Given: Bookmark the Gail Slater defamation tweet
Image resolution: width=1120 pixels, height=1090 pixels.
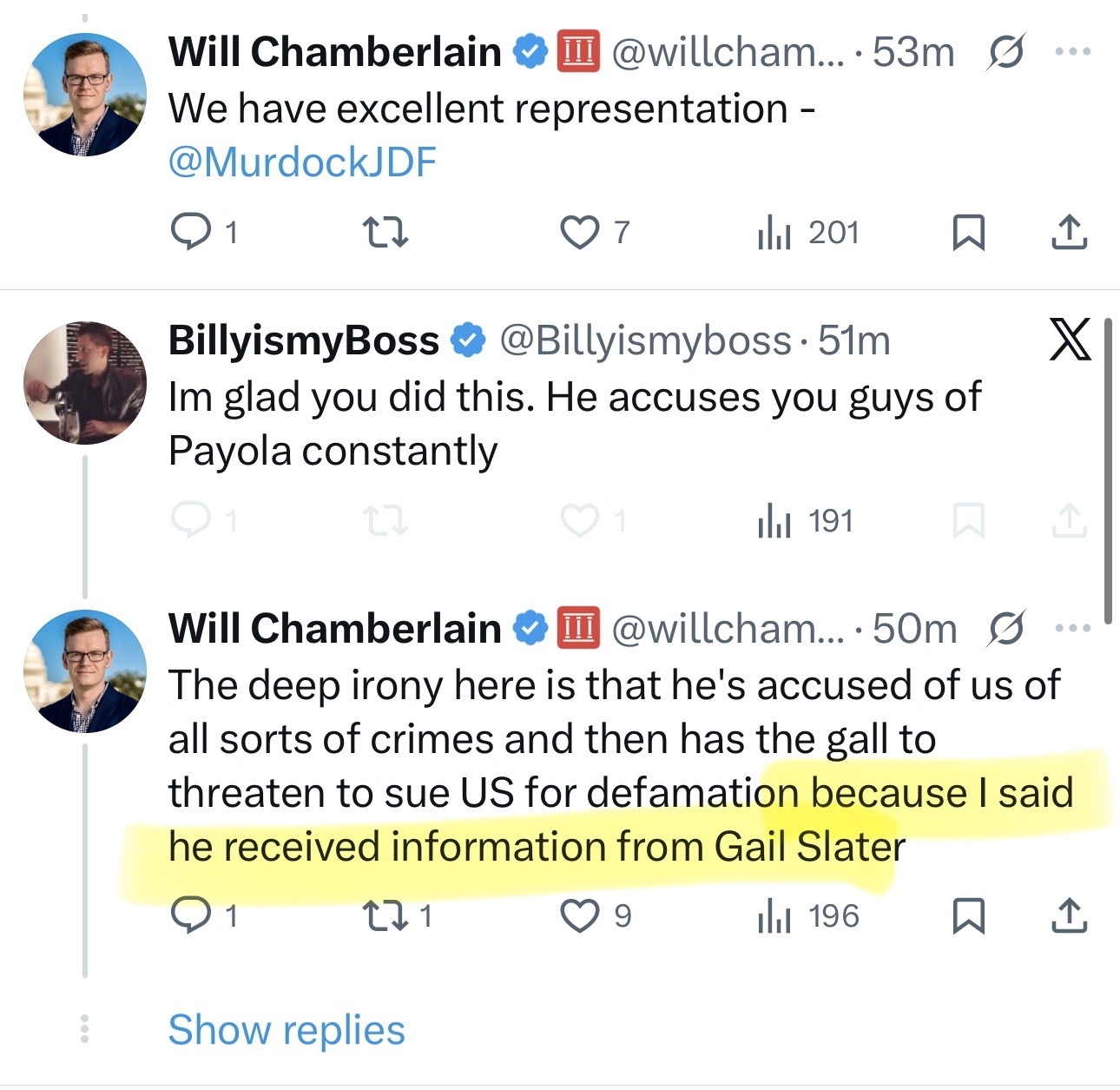Looking at the screenshot, I should 968,915.
